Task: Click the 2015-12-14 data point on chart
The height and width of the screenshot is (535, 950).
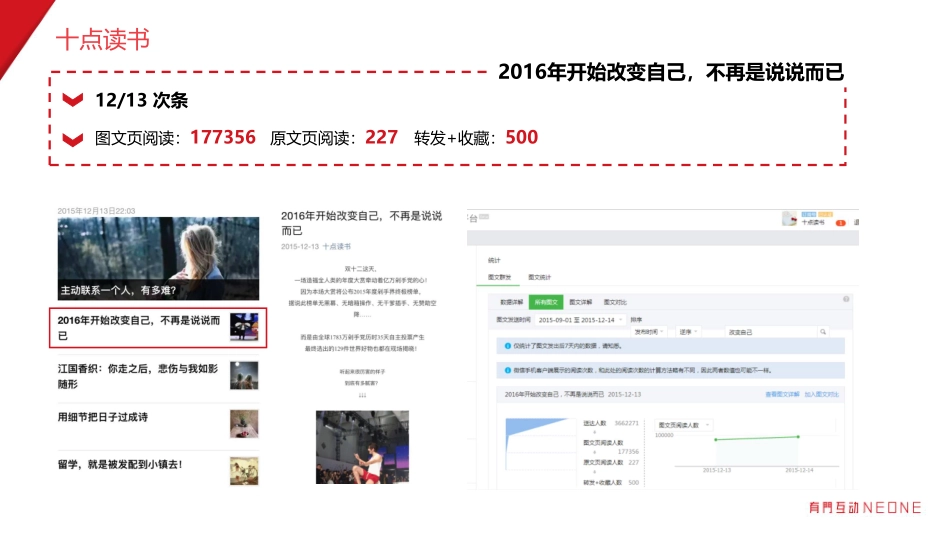Action: click(798, 436)
